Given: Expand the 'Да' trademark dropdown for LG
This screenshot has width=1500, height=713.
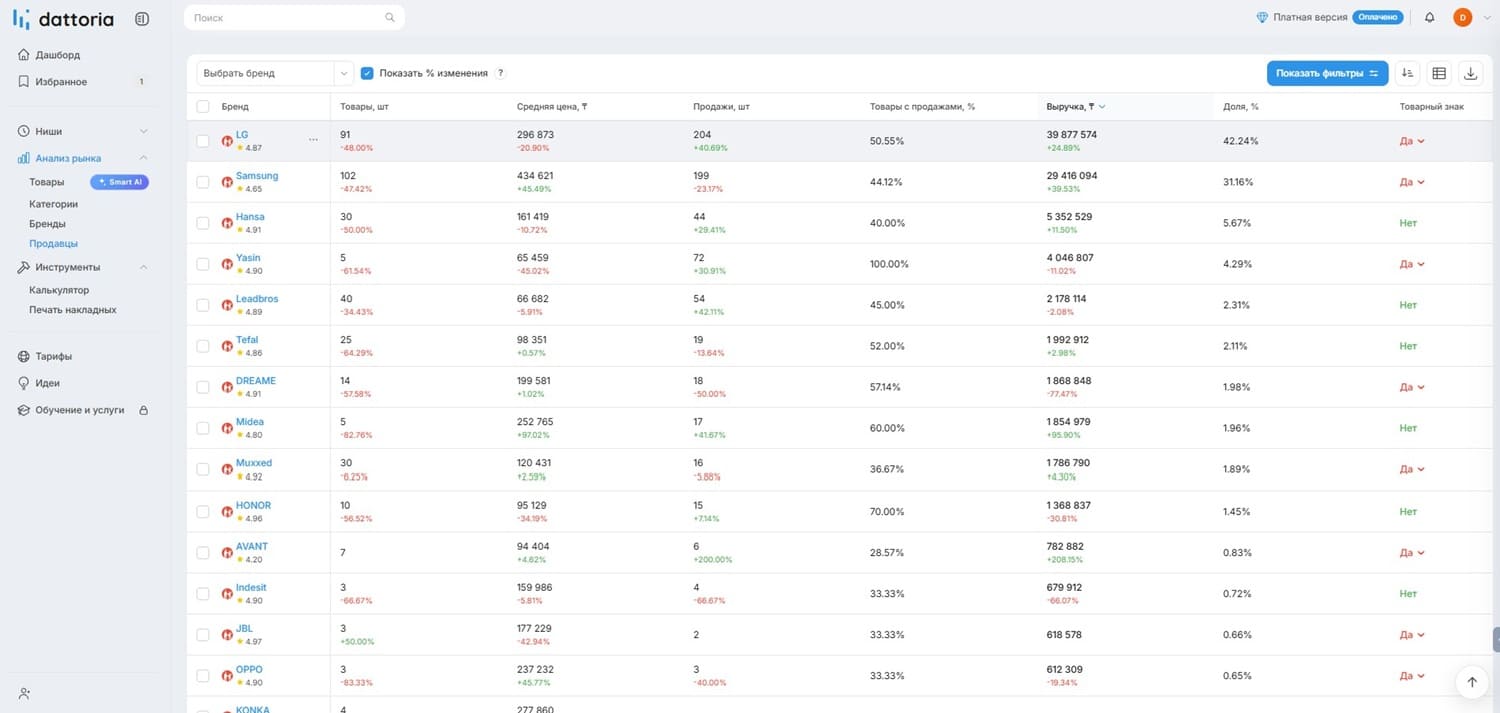Looking at the screenshot, I should coord(1412,141).
